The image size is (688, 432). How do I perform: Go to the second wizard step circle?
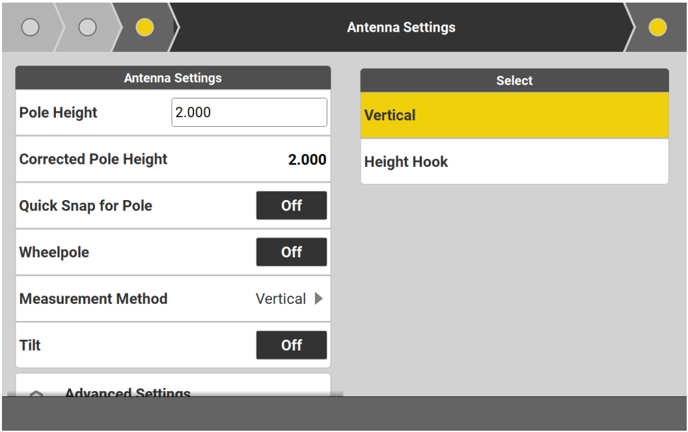point(87,27)
